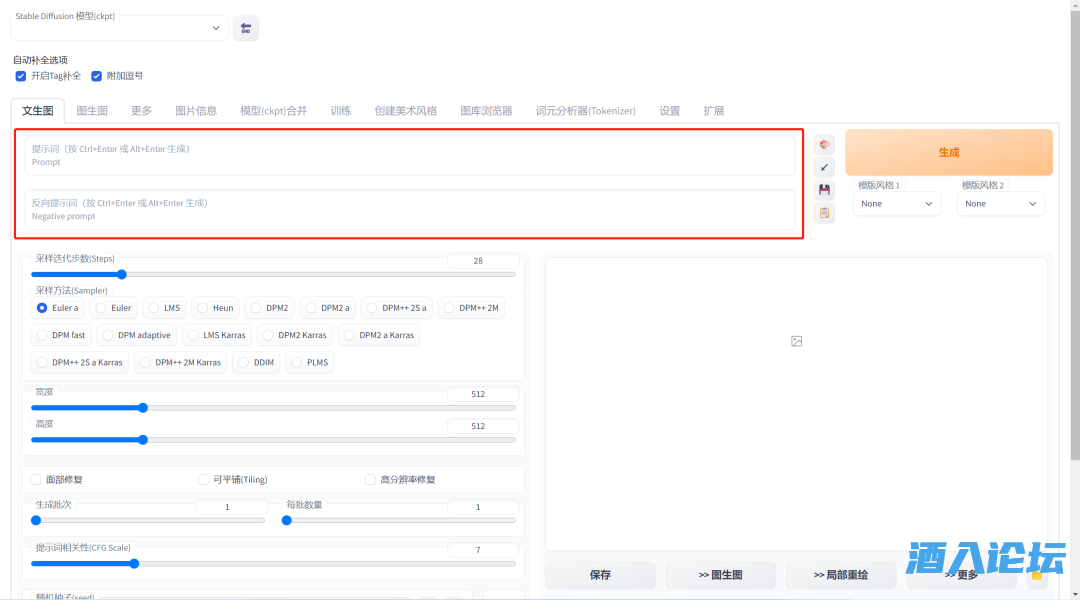Expand the 模版风格 1 dropdown
The image size is (1080, 600).
click(897, 204)
